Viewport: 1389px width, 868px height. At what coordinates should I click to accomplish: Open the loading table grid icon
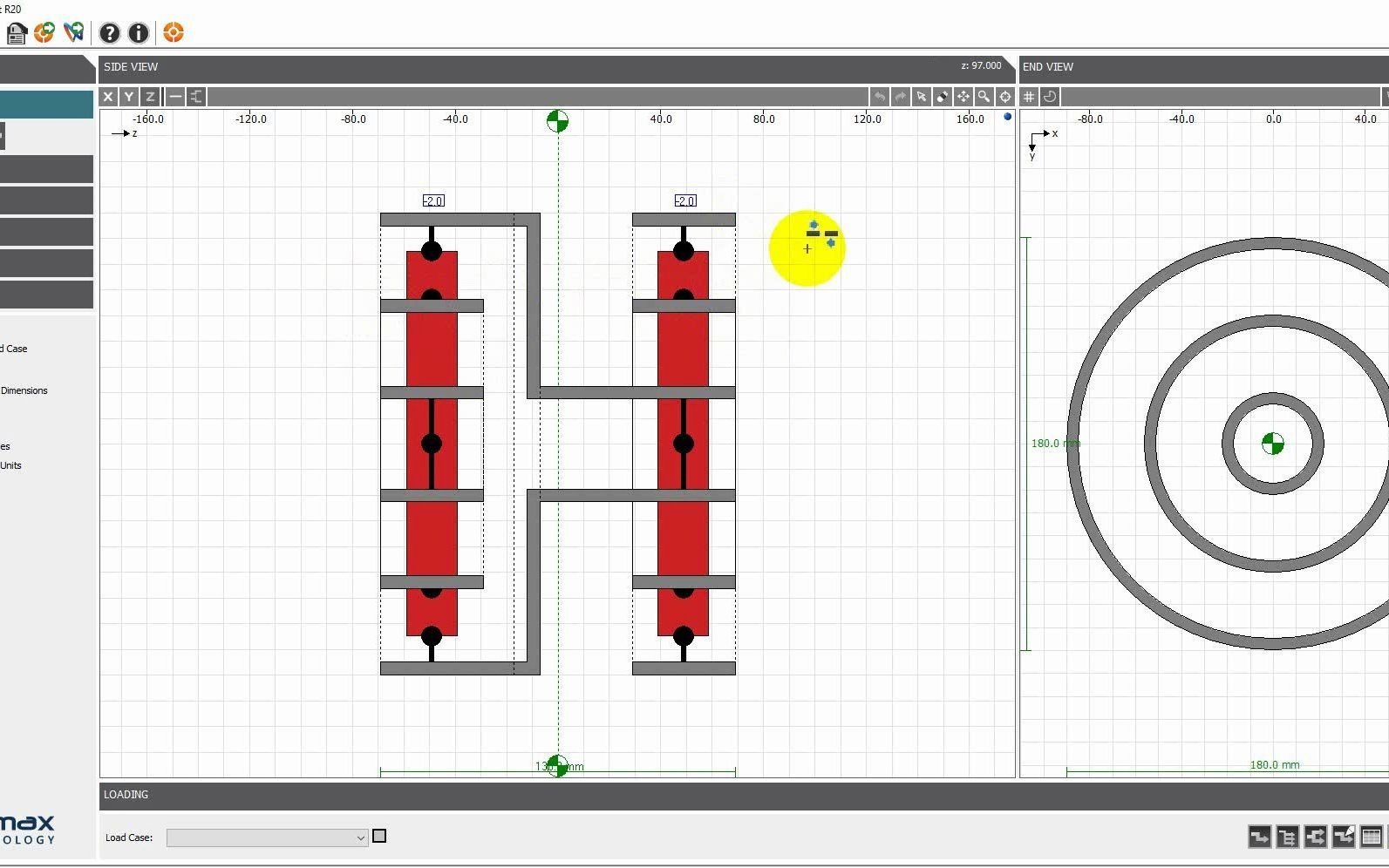click(1371, 837)
